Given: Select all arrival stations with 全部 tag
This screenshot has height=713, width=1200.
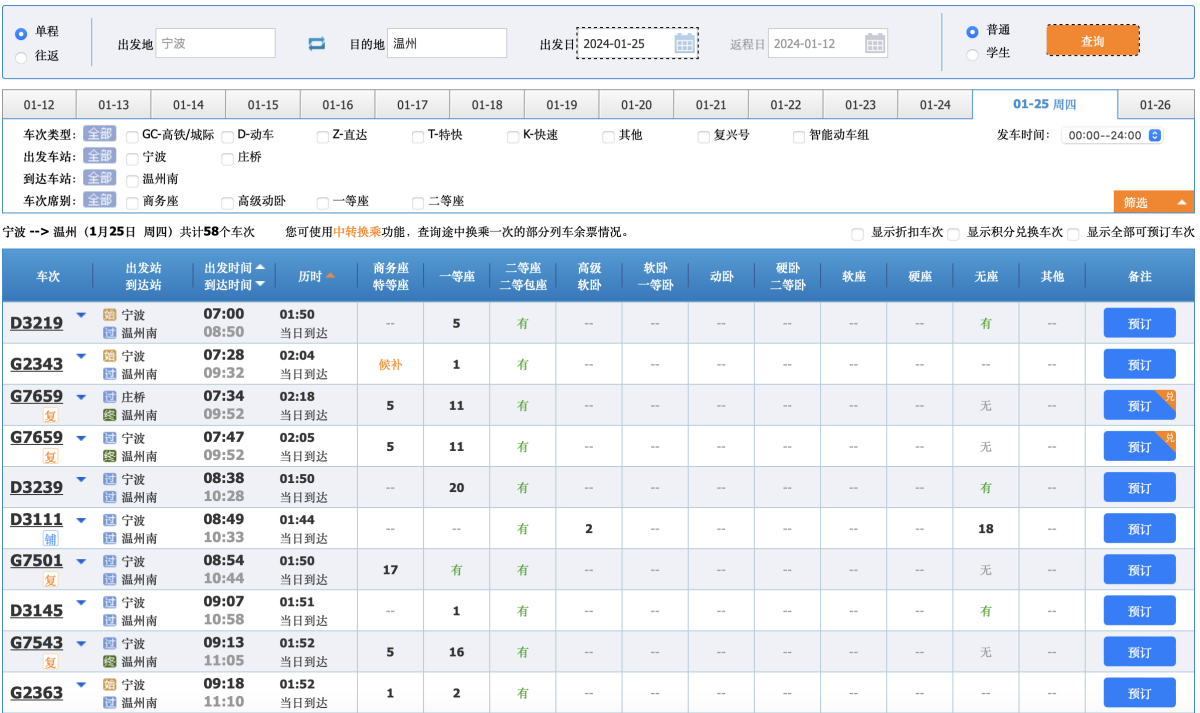Looking at the screenshot, I should point(99,178).
